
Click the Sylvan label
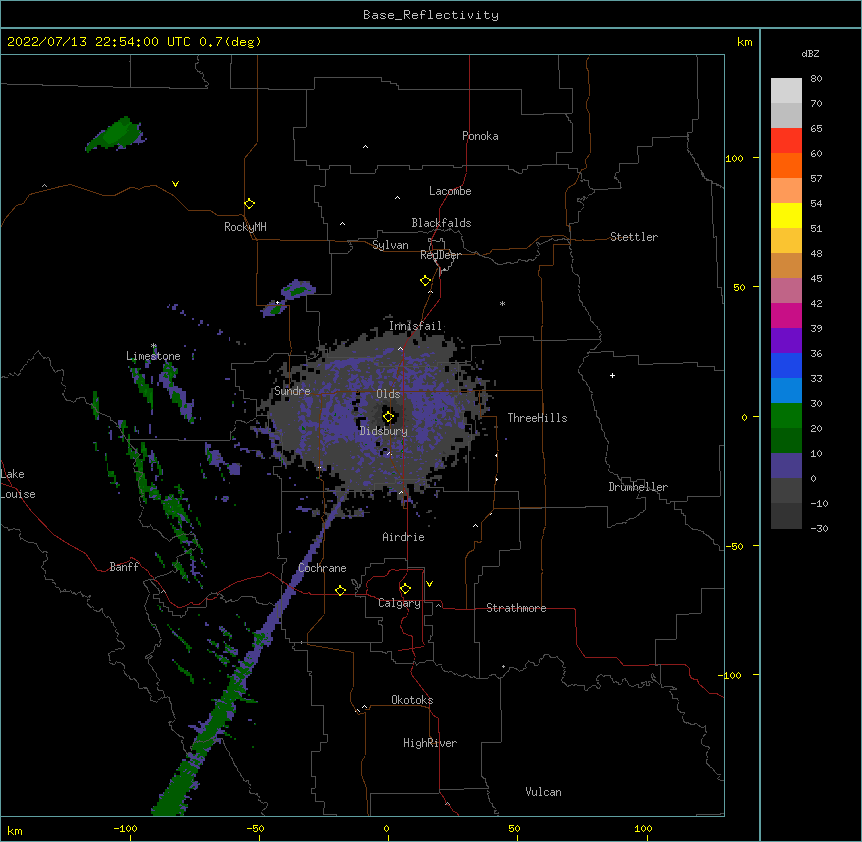[x=390, y=245]
